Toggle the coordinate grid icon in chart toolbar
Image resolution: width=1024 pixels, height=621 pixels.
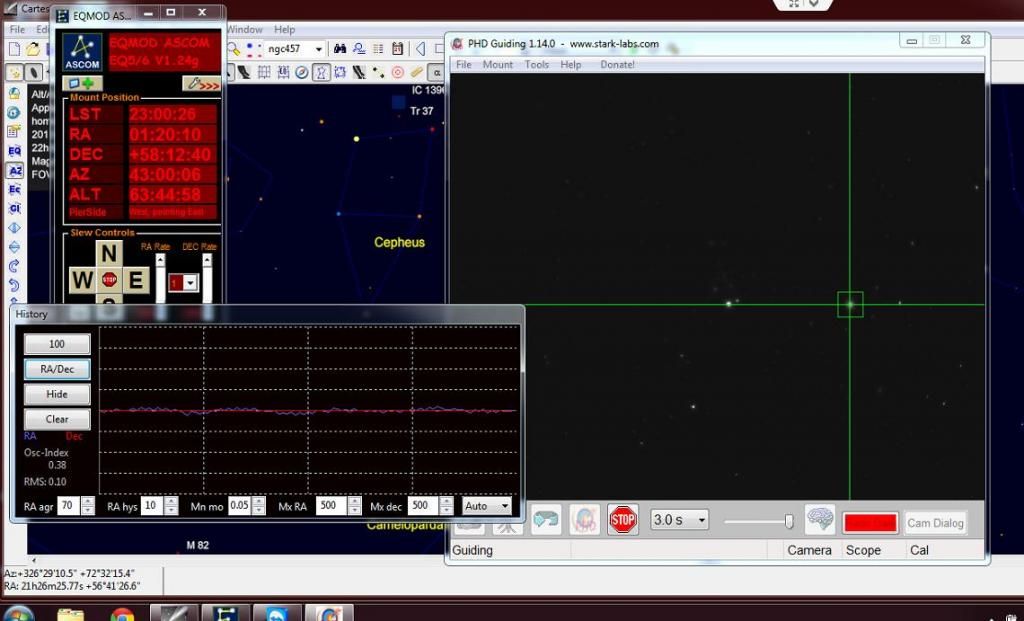click(264, 72)
